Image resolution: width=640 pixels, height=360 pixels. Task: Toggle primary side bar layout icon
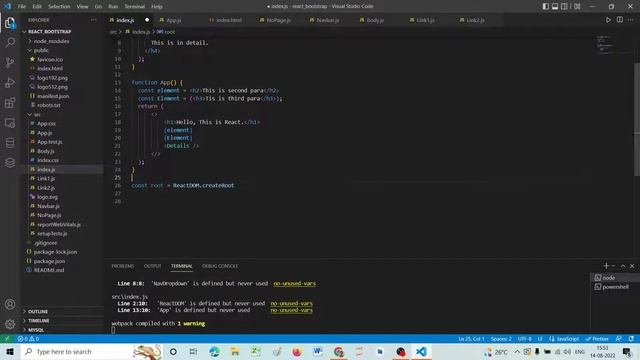click(x=546, y=6)
